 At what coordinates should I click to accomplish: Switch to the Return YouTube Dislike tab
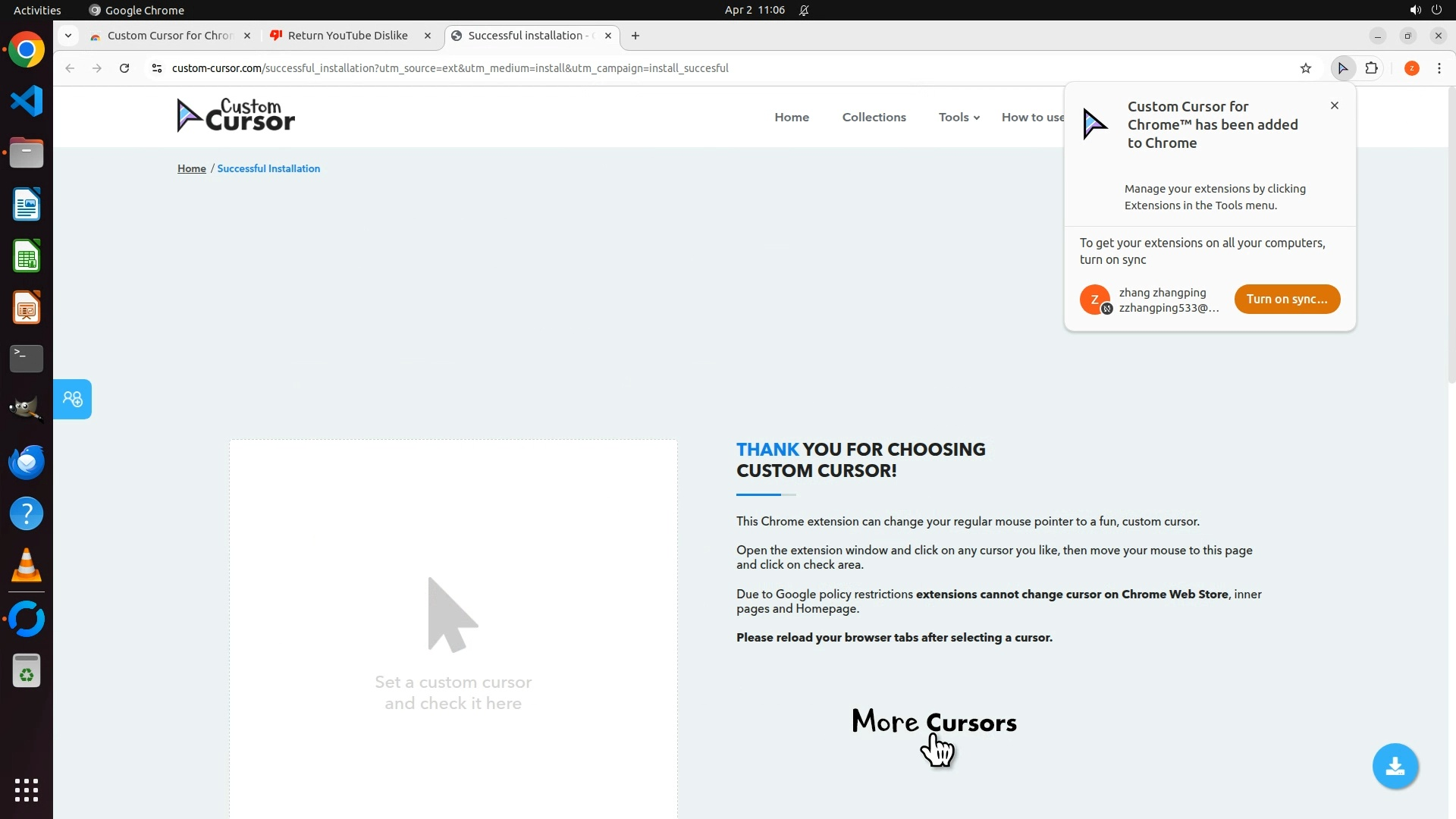click(347, 36)
